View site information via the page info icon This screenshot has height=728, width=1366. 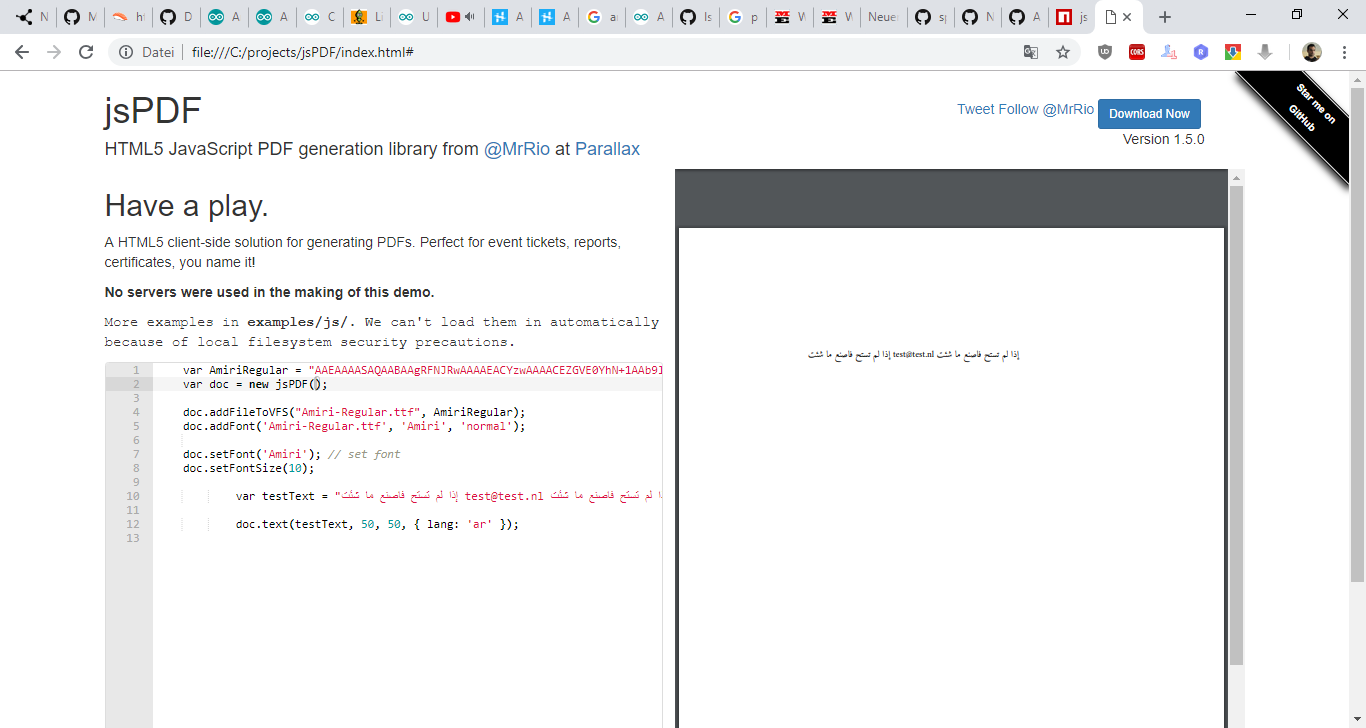127,51
